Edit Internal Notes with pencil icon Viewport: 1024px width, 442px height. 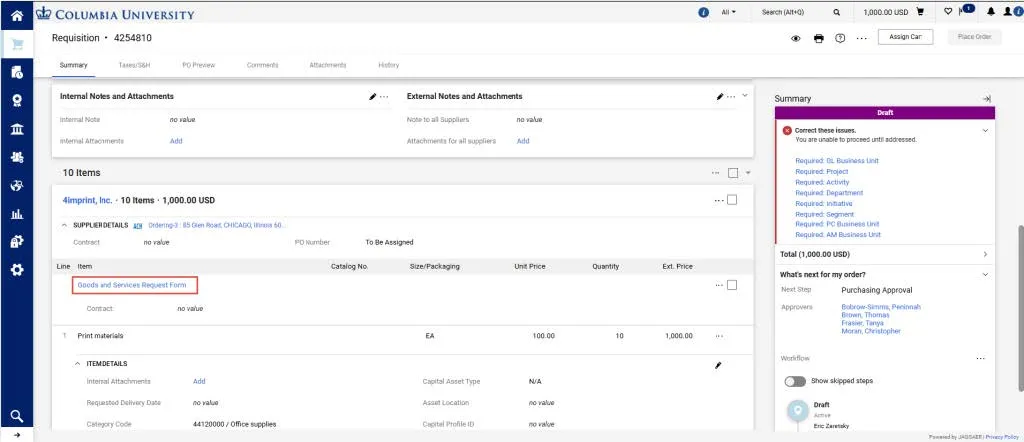[372, 97]
